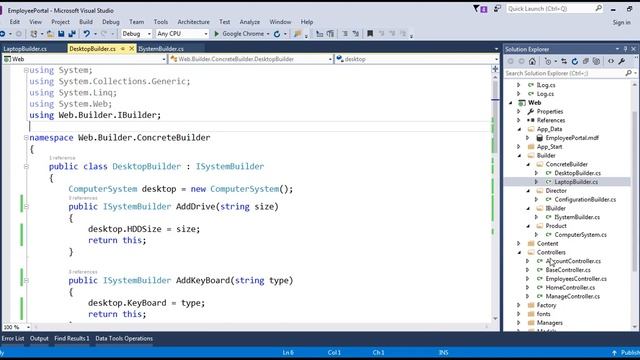Expand the Properties node in Solution Explorer
Image resolution: width=640 pixels, height=360 pixels.
tap(519, 111)
